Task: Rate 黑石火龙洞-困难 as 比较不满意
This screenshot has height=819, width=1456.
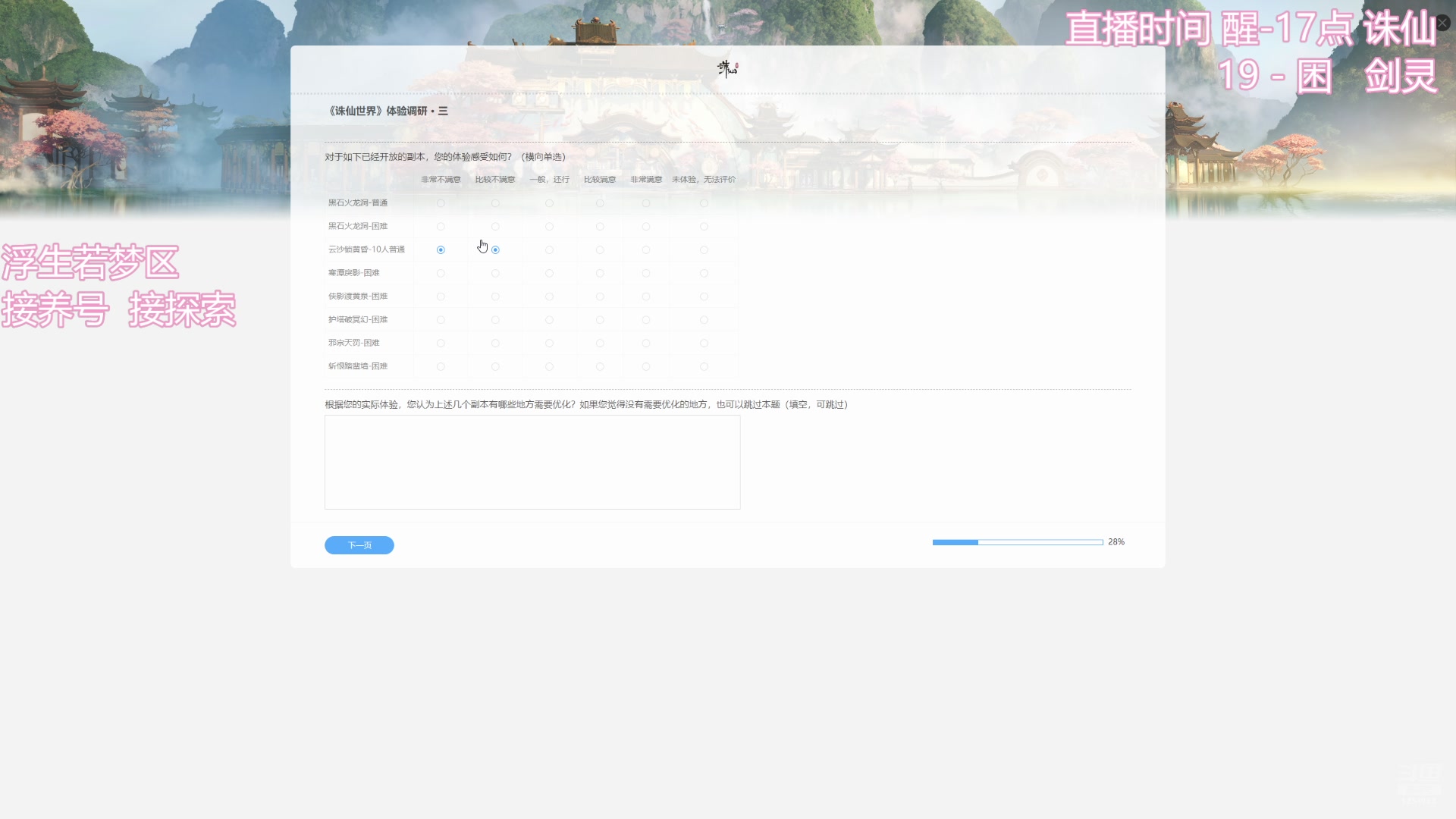Action: [x=495, y=227]
